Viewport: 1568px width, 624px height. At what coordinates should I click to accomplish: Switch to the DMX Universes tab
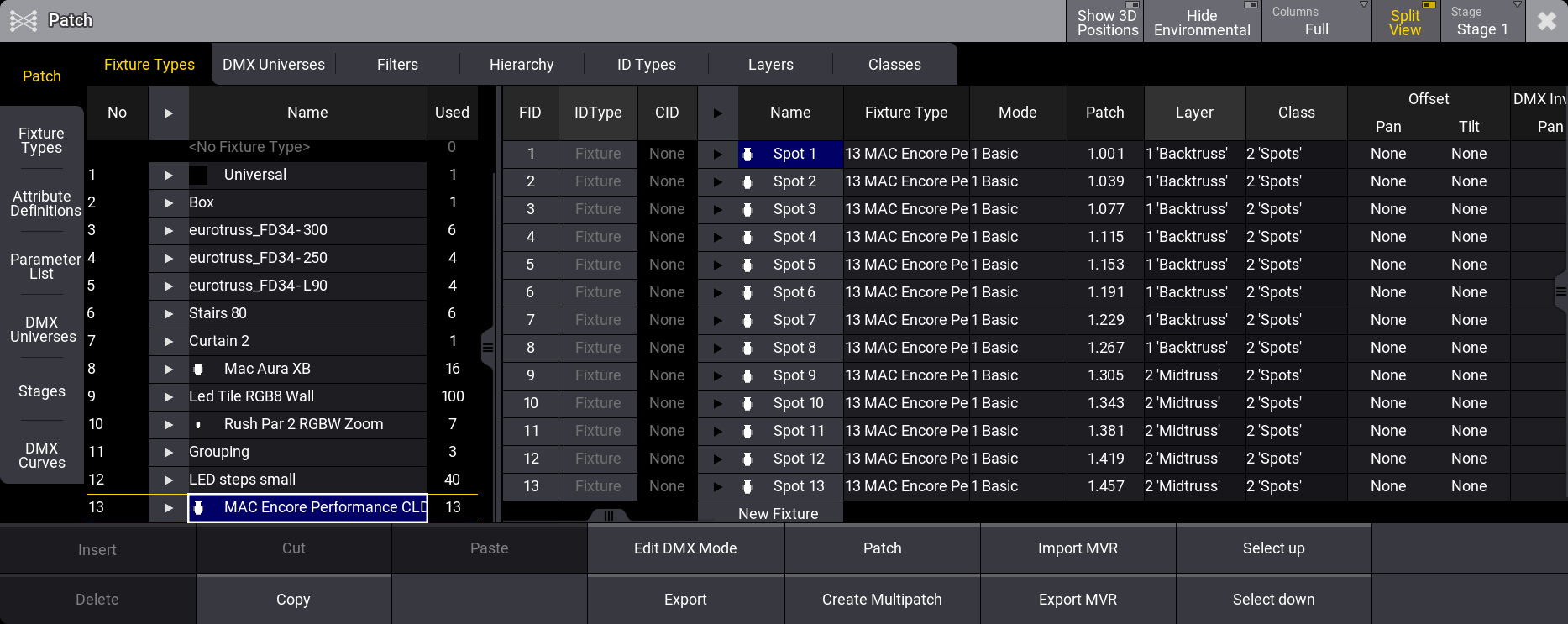274,65
